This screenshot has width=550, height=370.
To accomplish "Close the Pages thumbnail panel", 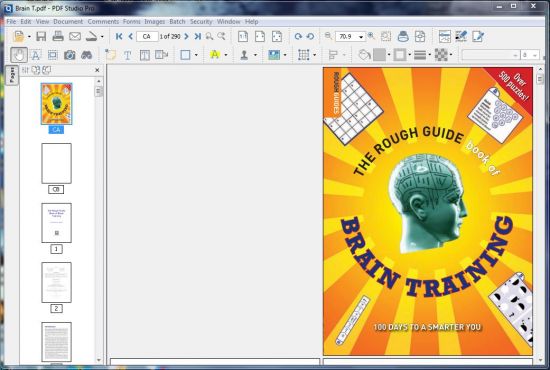I will (x=97, y=70).
